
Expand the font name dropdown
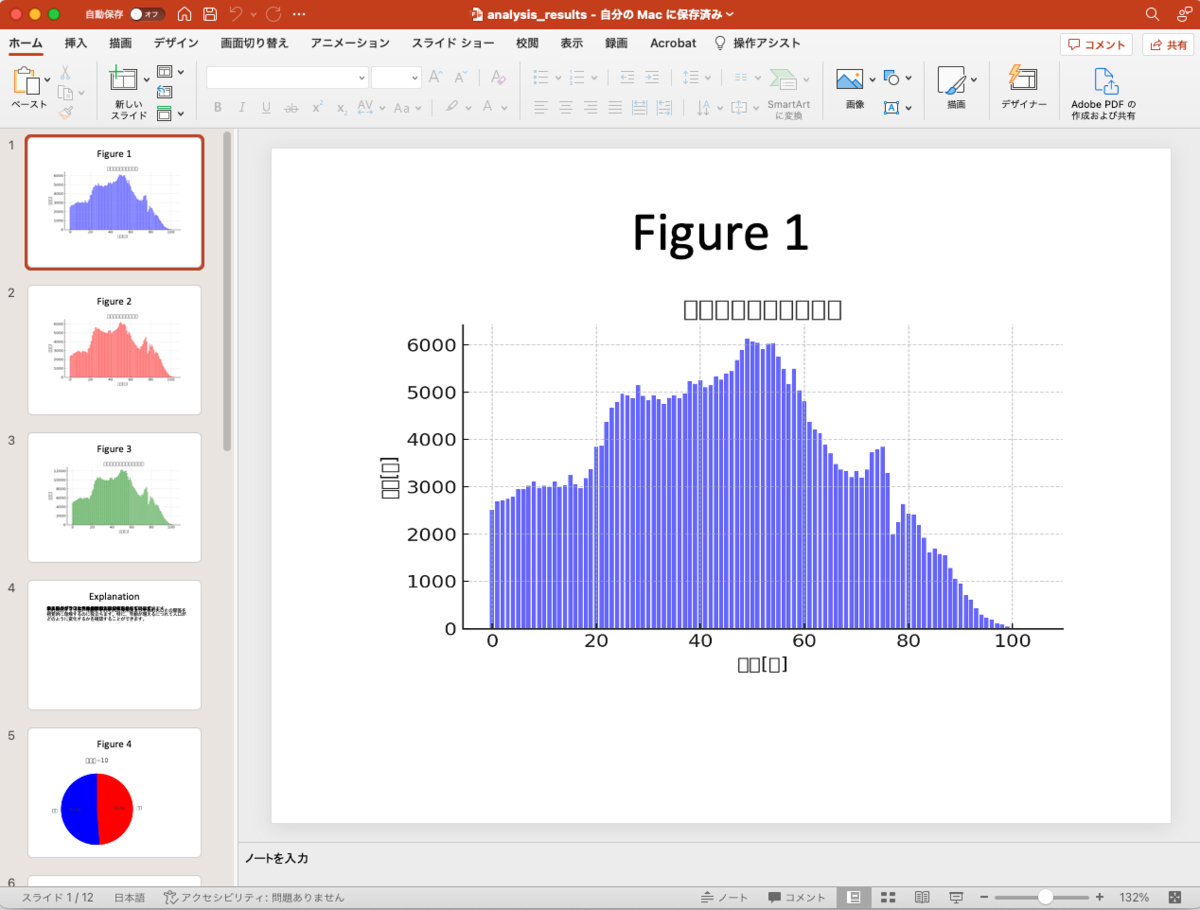(361, 78)
